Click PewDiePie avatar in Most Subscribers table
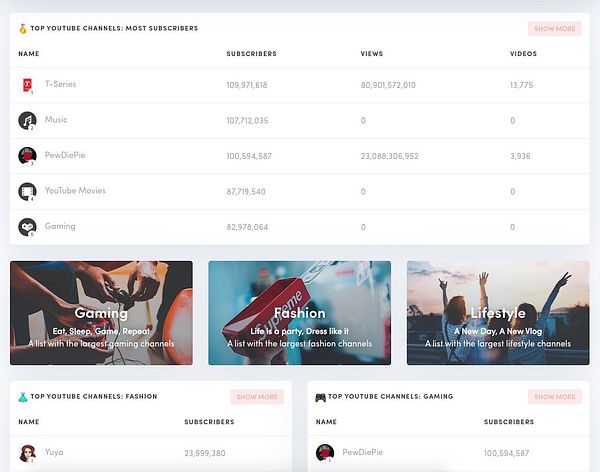Screen dimensions: 600x472 [x=27, y=156]
